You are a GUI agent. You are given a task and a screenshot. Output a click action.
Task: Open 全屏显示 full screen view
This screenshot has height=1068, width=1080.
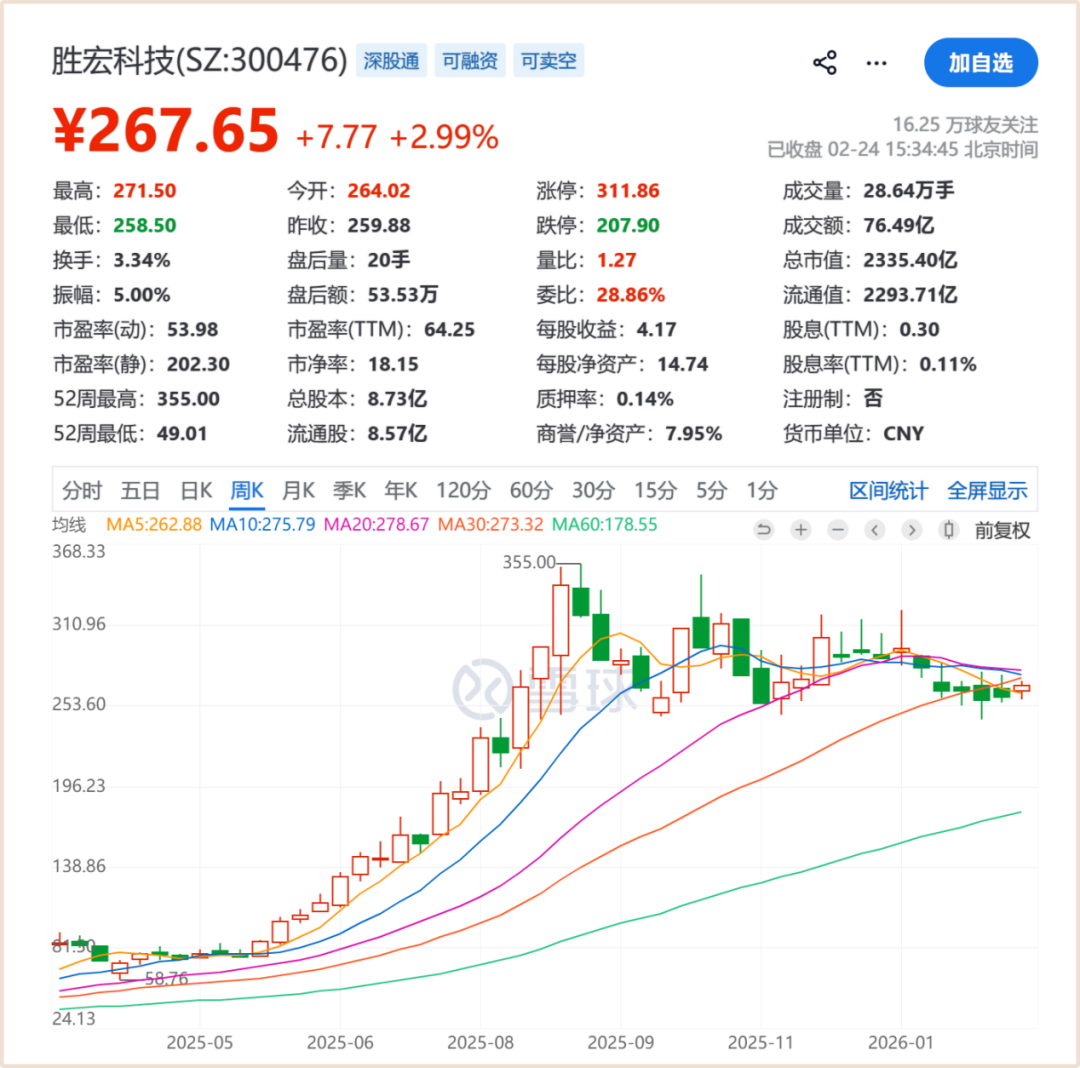coord(987,490)
